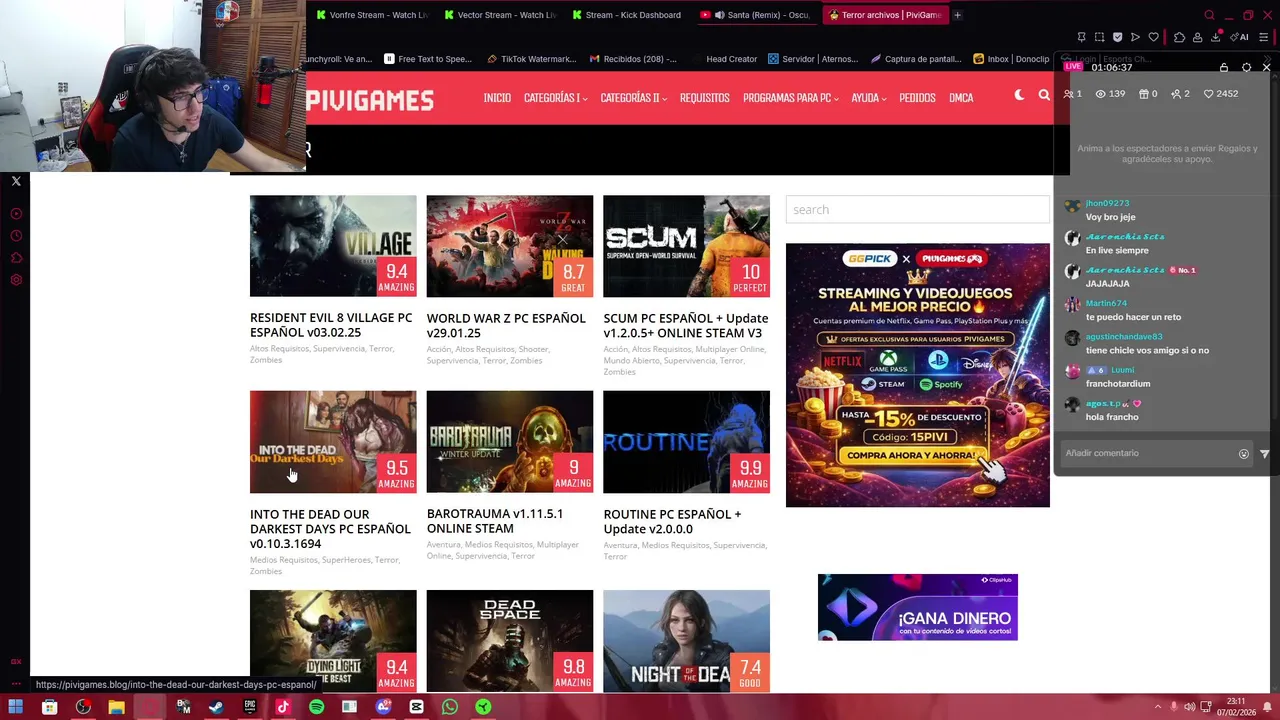Switch to Vonfre Stream tab
This screenshot has width=1280, height=720.
point(372,15)
